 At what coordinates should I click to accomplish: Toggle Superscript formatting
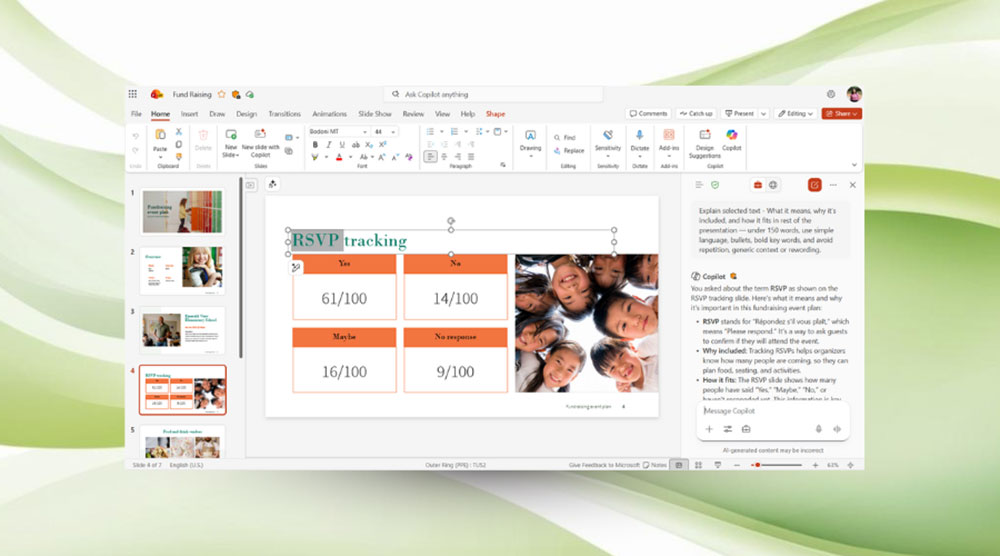(x=383, y=145)
